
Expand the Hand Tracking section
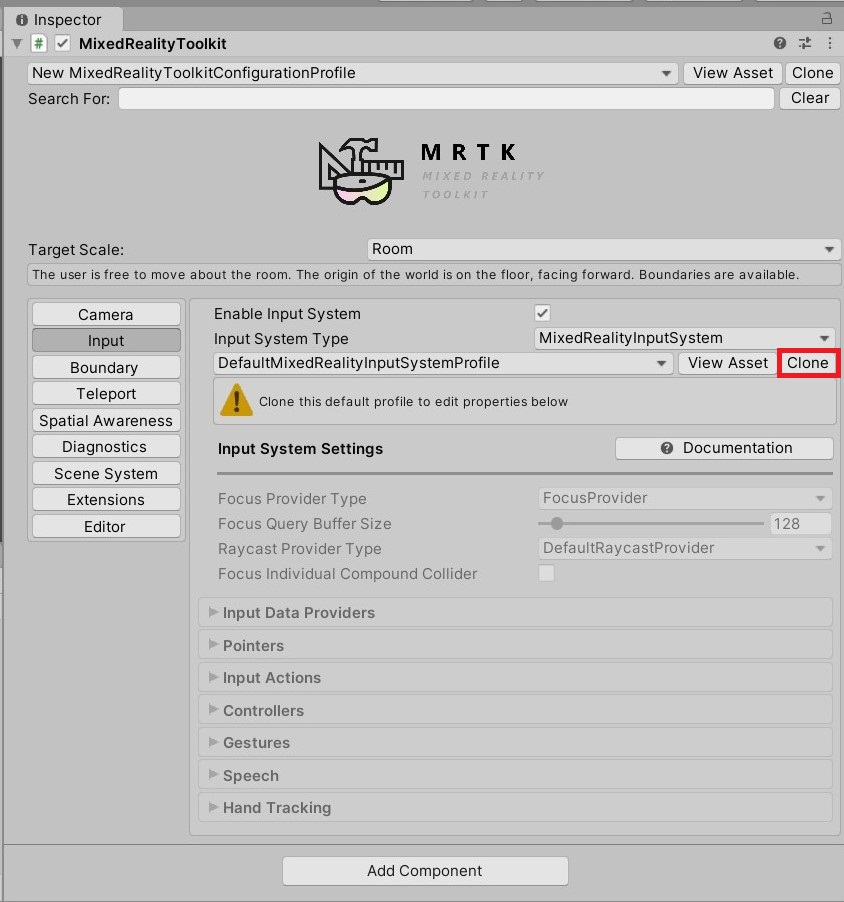pos(515,808)
